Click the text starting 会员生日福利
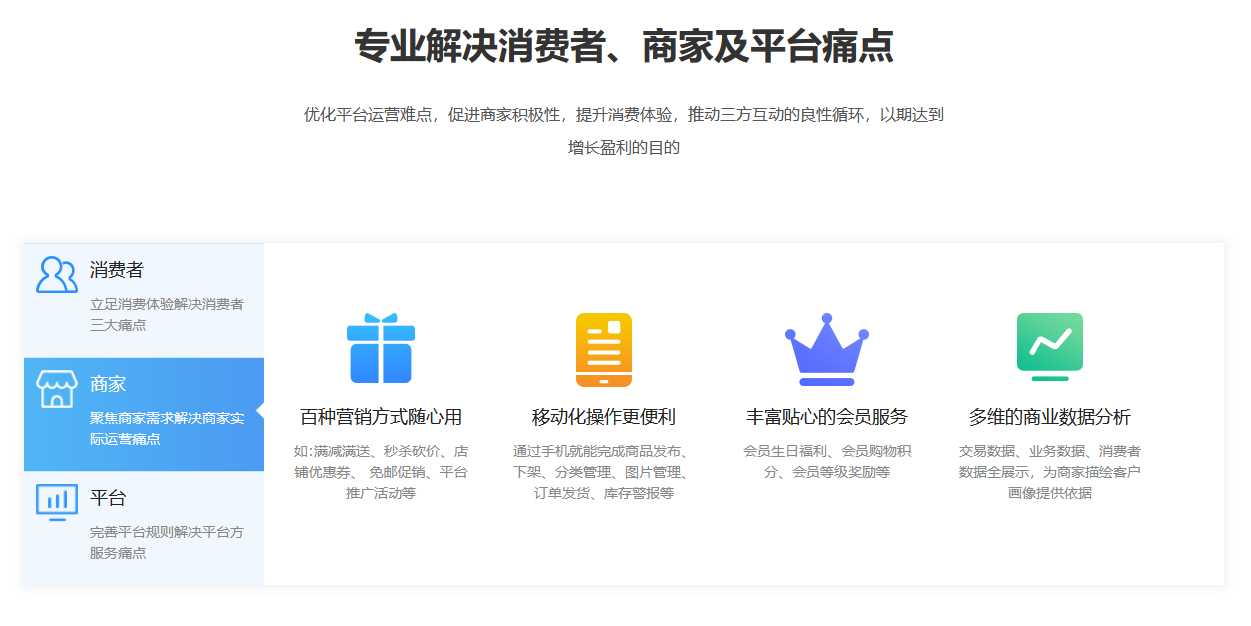 (827, 461)
